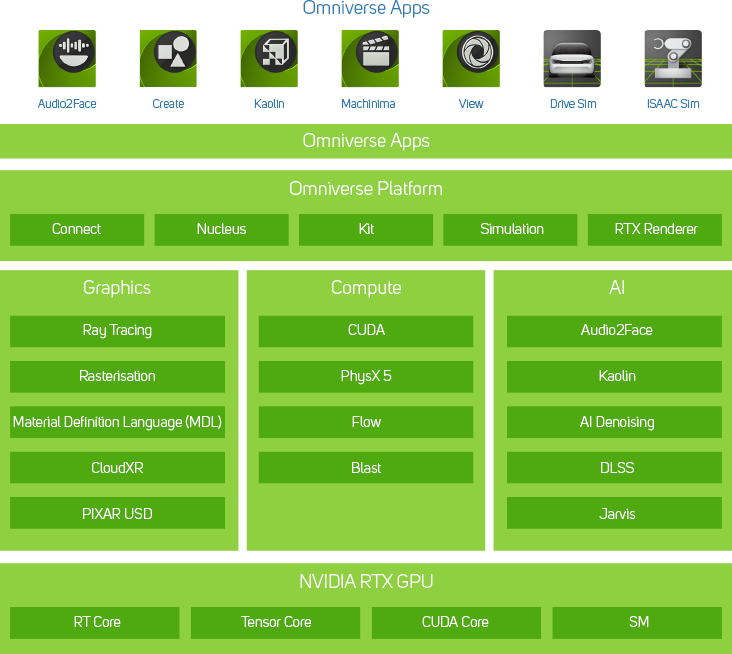Click the Tensor Core block
The image size is (732, 654).
275,623
